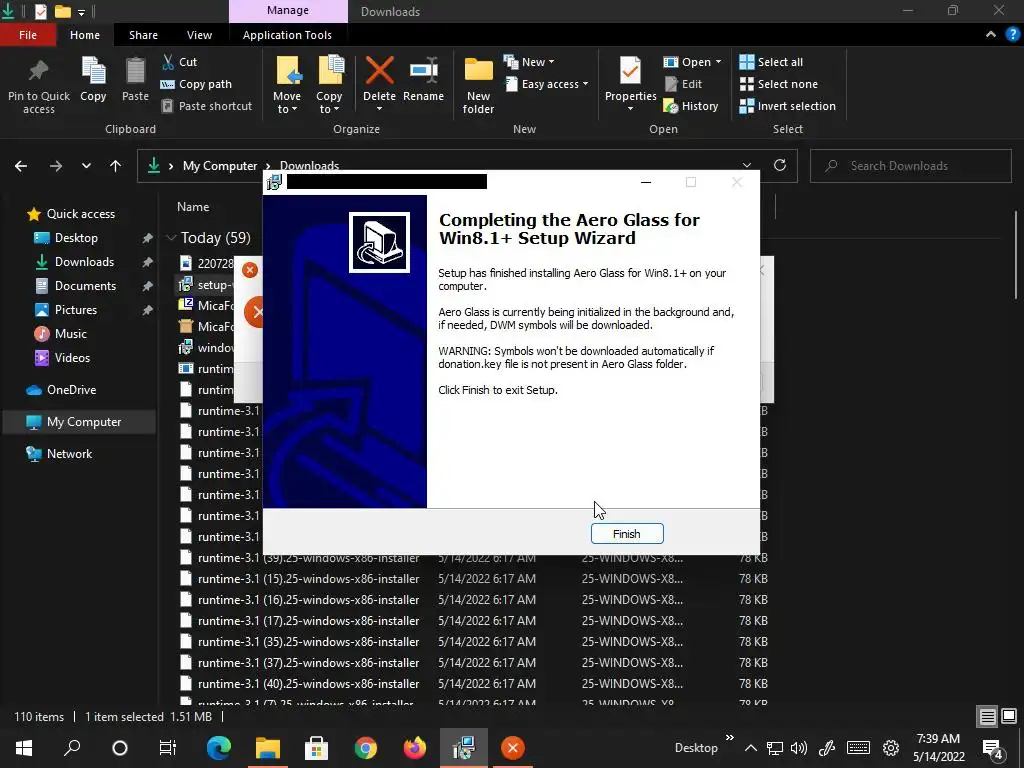Open the New item dropdown
The height and width of the screenshot is (768, 1024).
click(x=529, y=62)
